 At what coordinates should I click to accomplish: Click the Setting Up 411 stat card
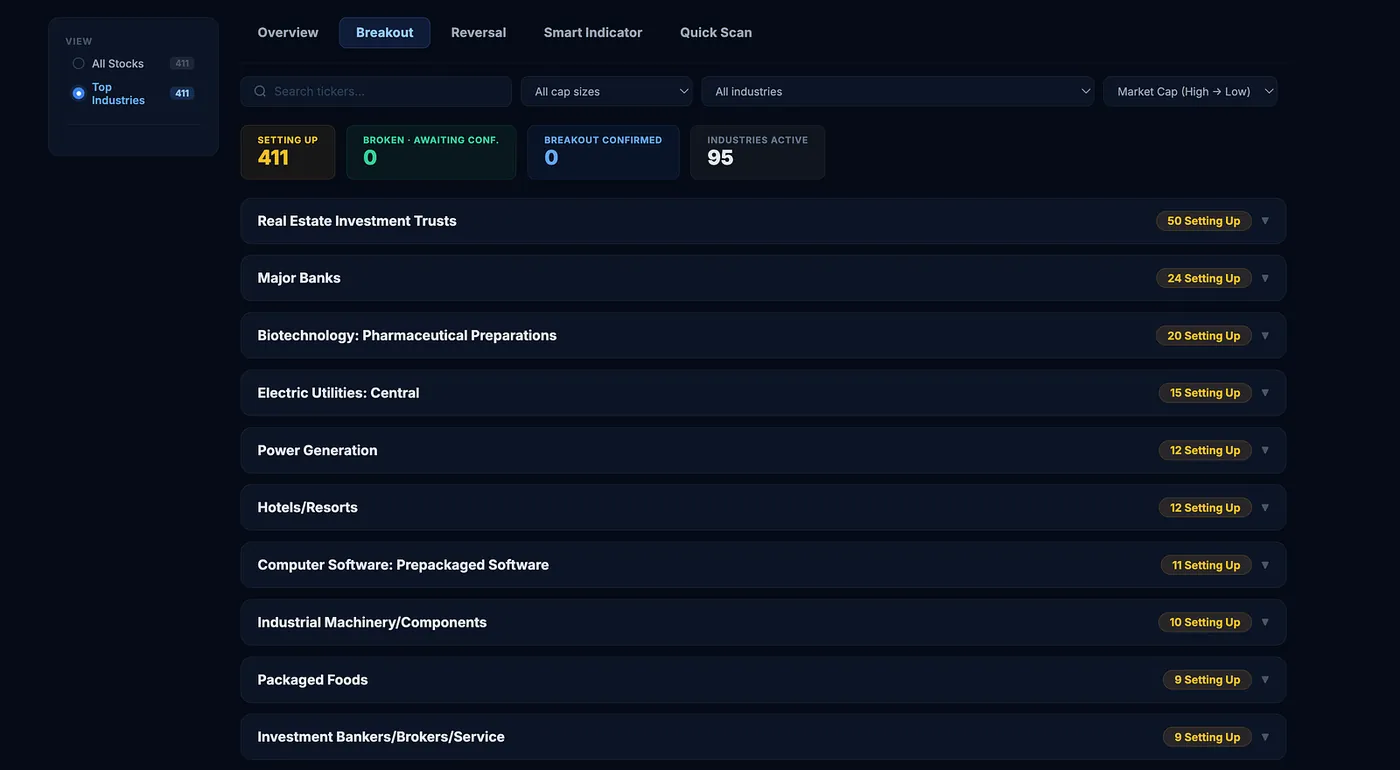pos(288,152)
